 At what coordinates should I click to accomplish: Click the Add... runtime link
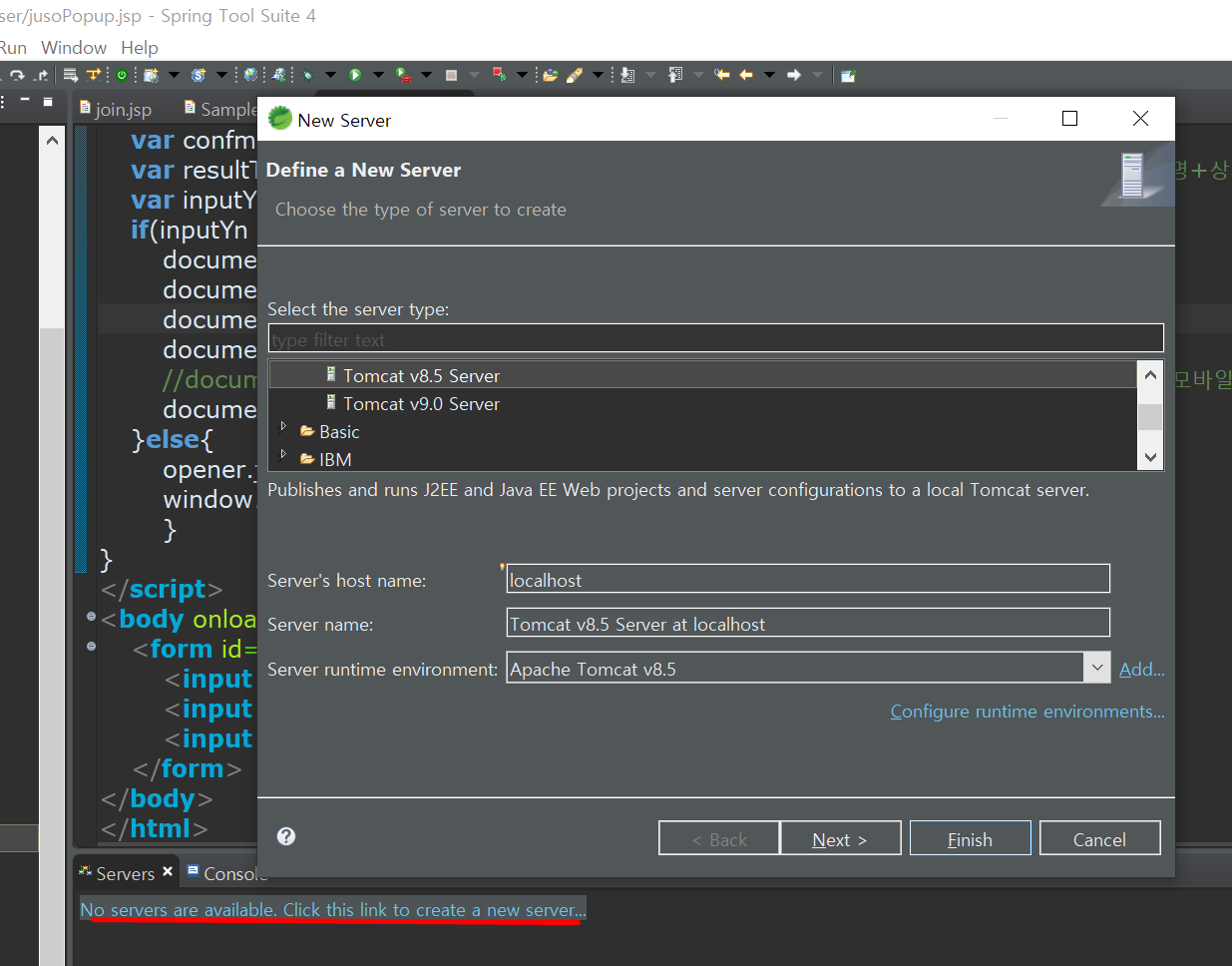click(x=1141, y=669)
